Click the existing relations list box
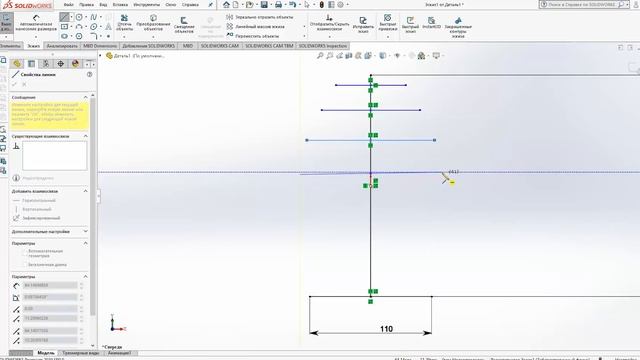640x360 pixels. (55, 156)
